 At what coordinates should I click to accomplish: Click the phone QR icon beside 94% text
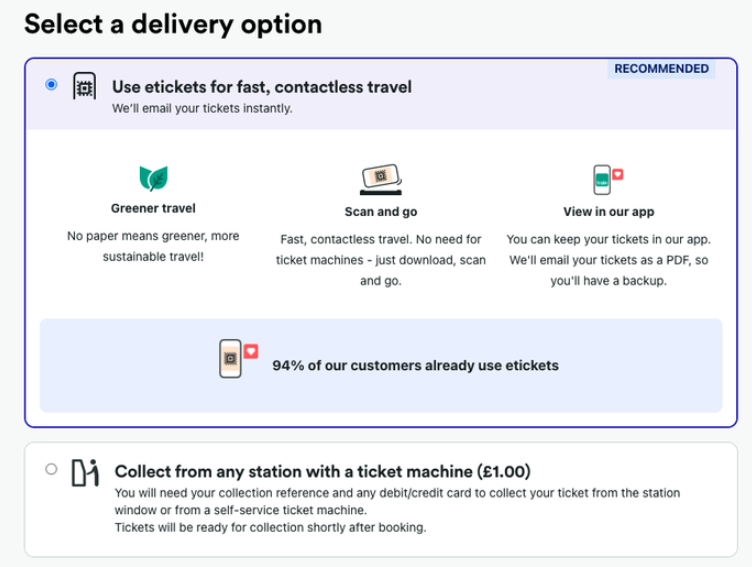pos(230,359)
